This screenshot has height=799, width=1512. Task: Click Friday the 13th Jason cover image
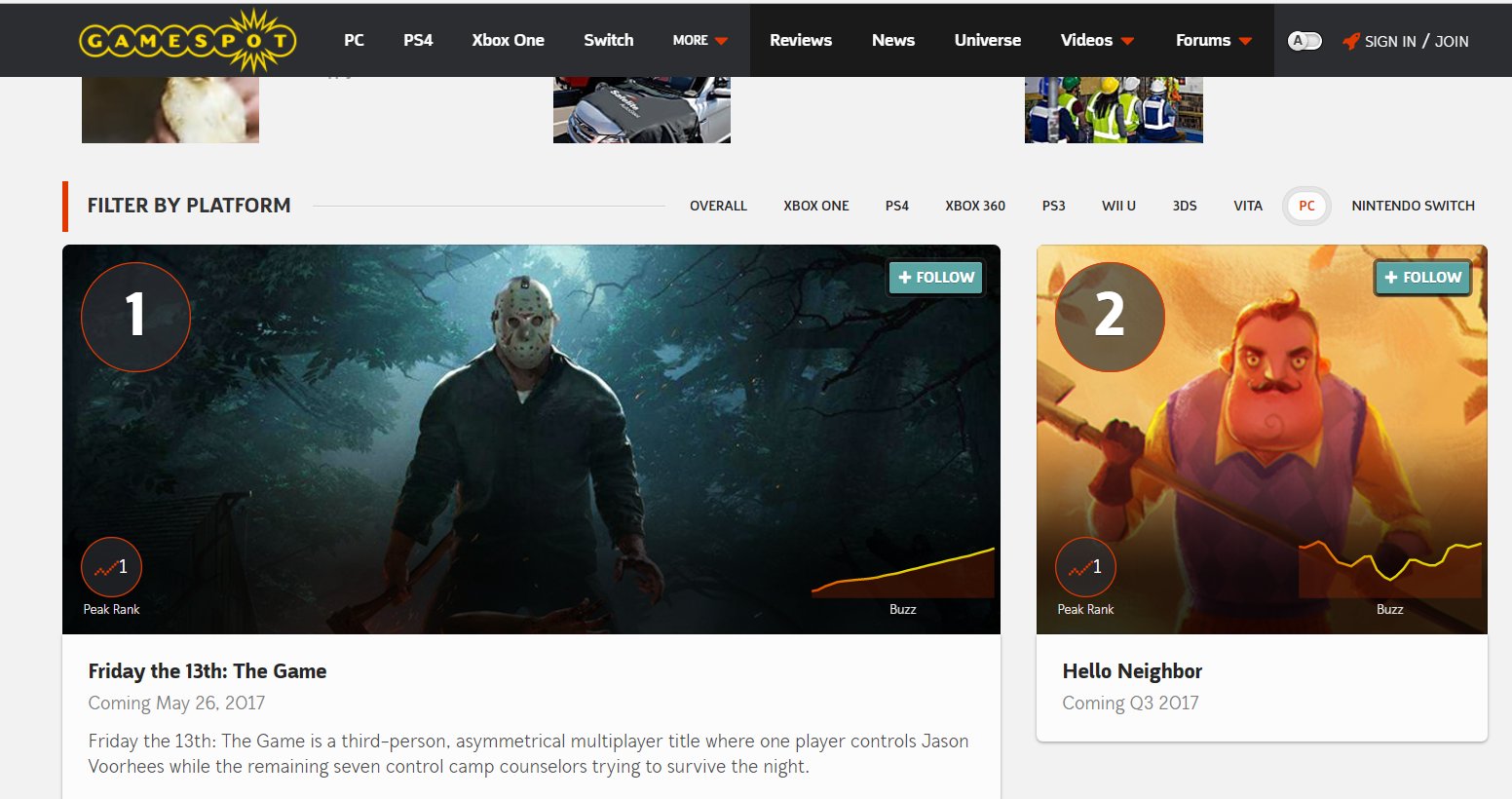pos(531,439)
